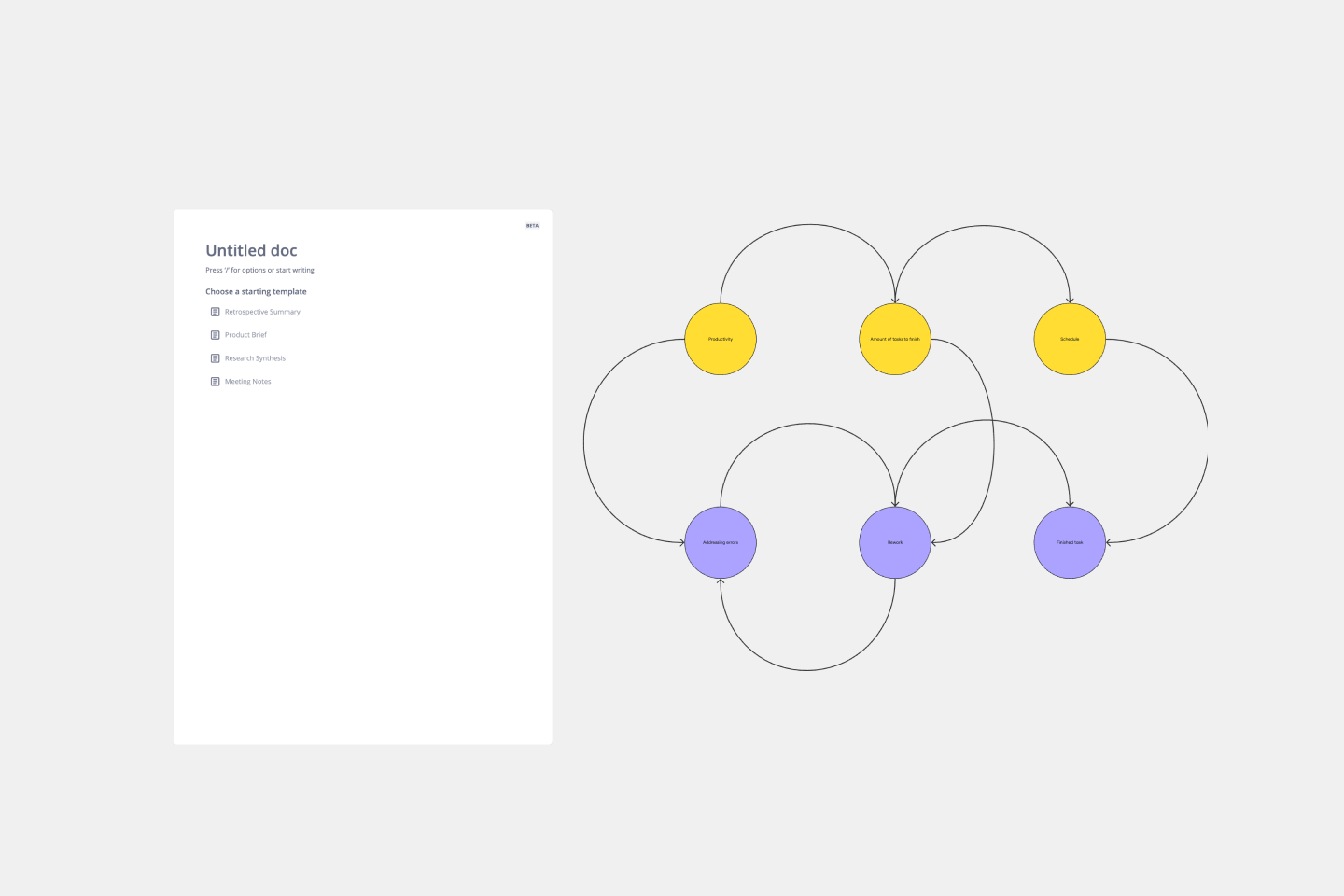Pick the Research Synthesis template label
The width and height of the screenshot is (1344, 896).
[x=255, y=358]
